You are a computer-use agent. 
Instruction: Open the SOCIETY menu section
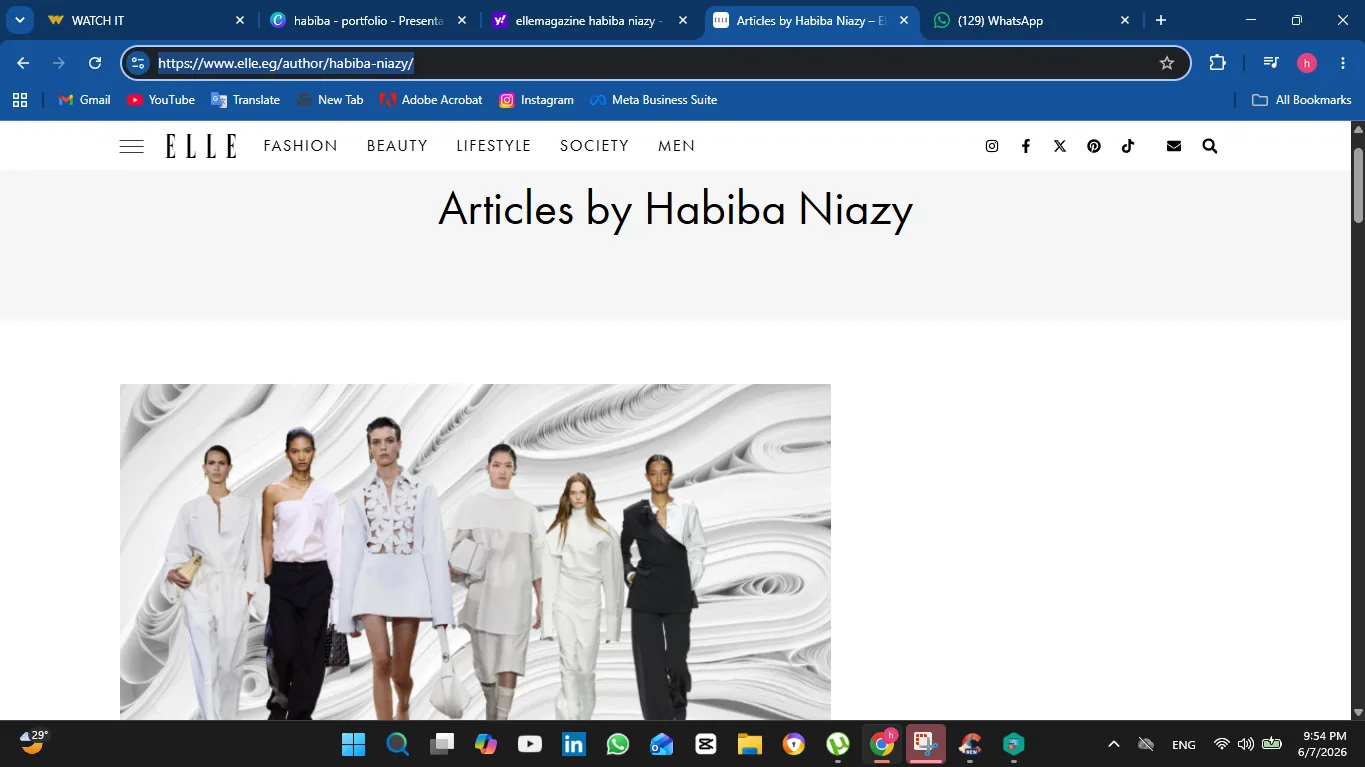(594, 146)
